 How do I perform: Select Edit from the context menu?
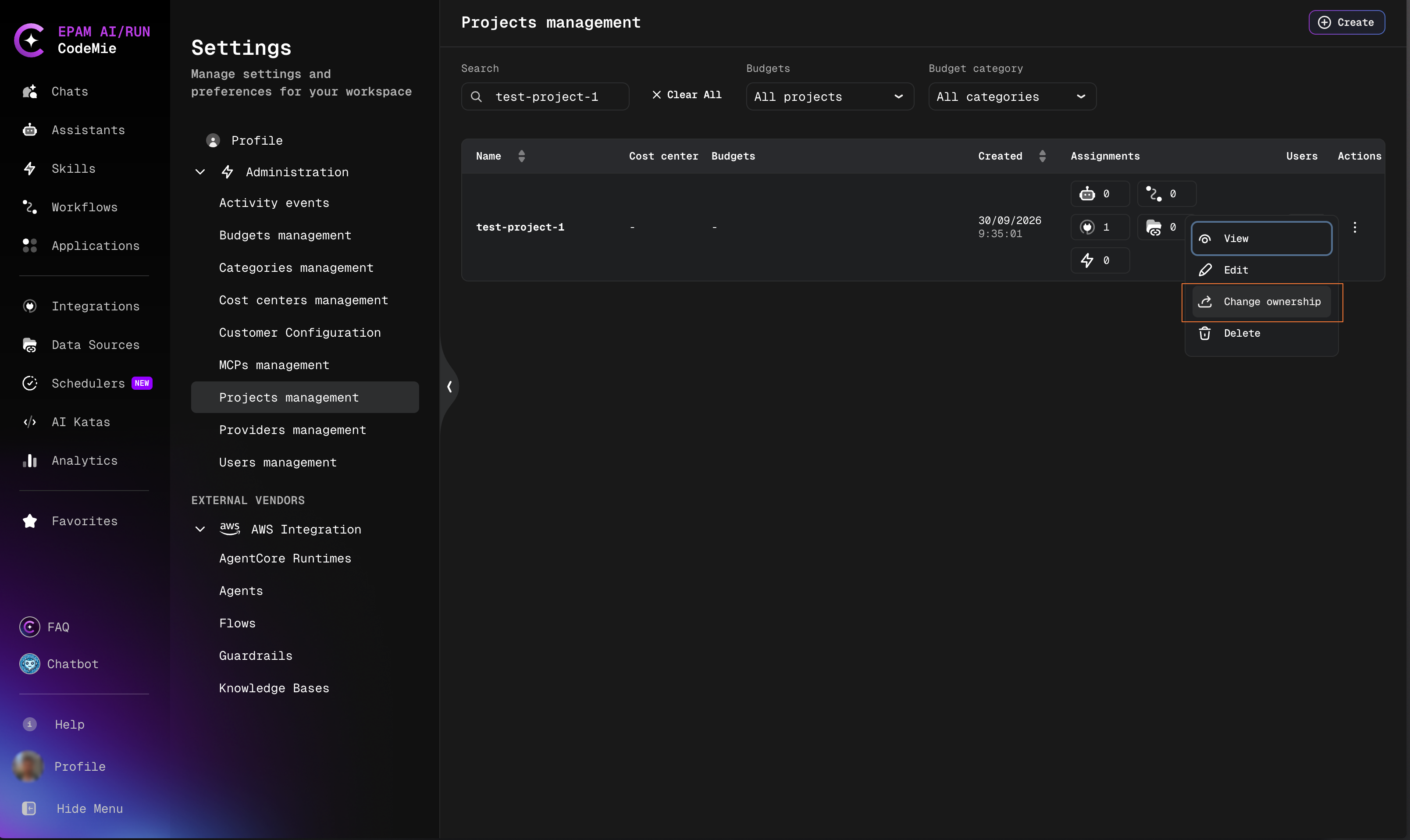click(1261, 270)
